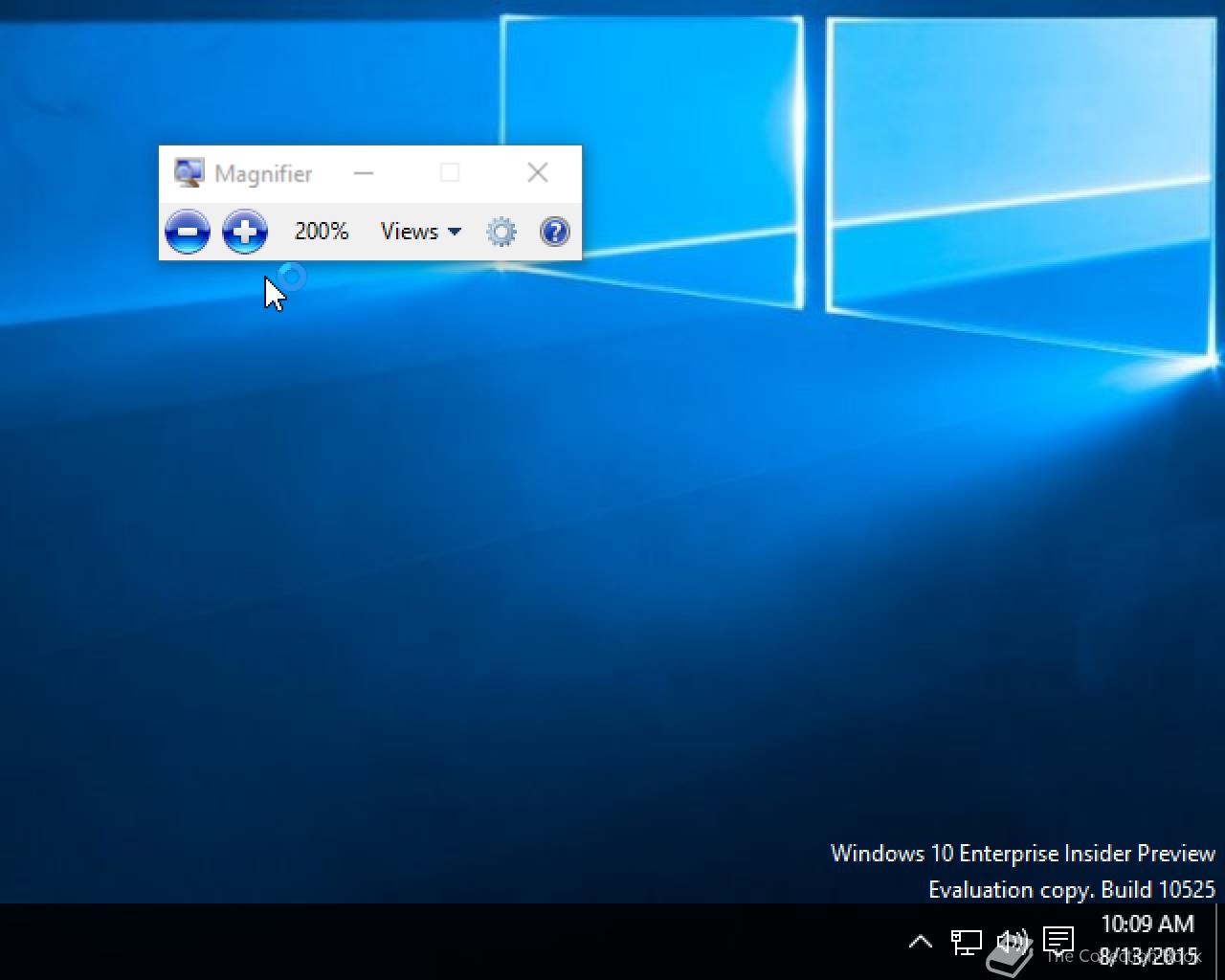Click the book watermark logo over the tray
Screen dimensions: 1225x980
tap(1009, 955)
